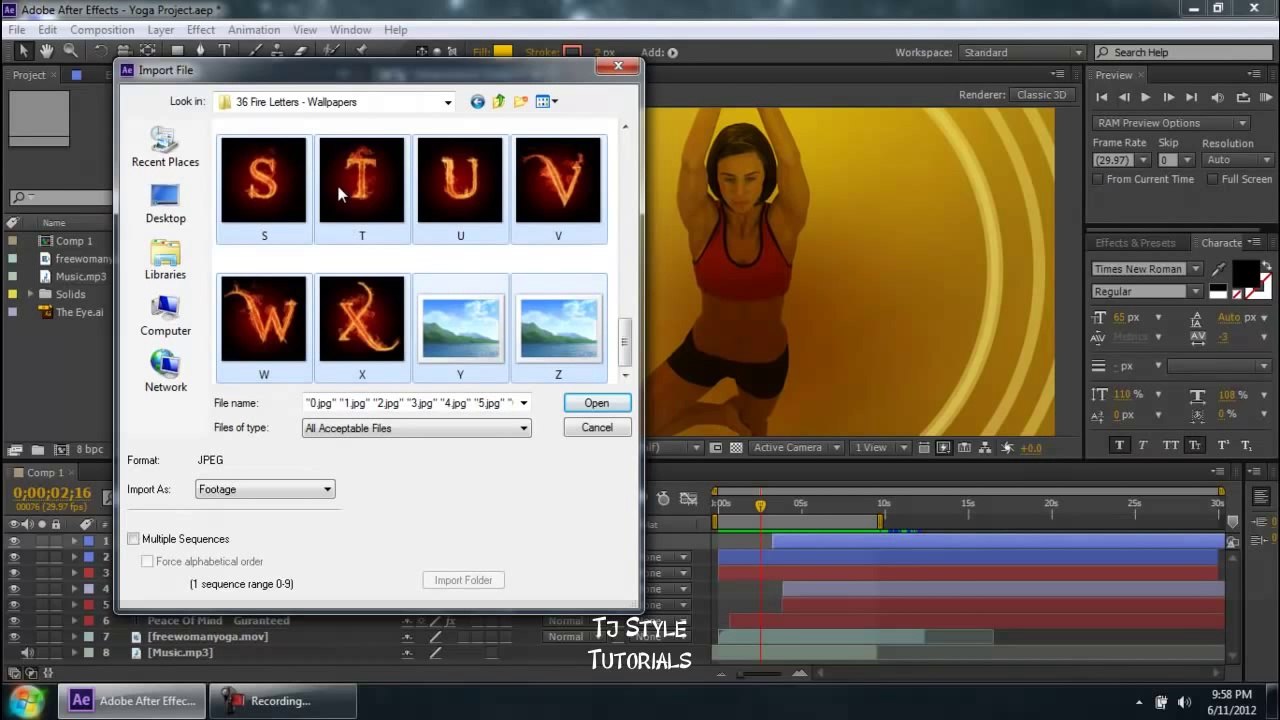Hide layer 4 with eye toggle
This screenshot has height=720, width=1280.
tap(14, 589)
